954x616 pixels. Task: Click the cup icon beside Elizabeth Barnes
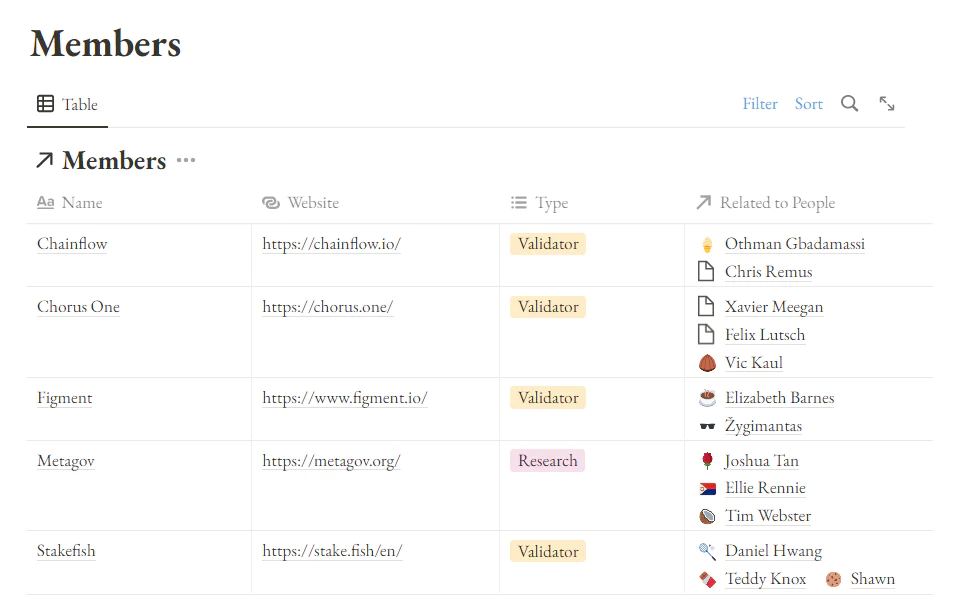[707, 398]
